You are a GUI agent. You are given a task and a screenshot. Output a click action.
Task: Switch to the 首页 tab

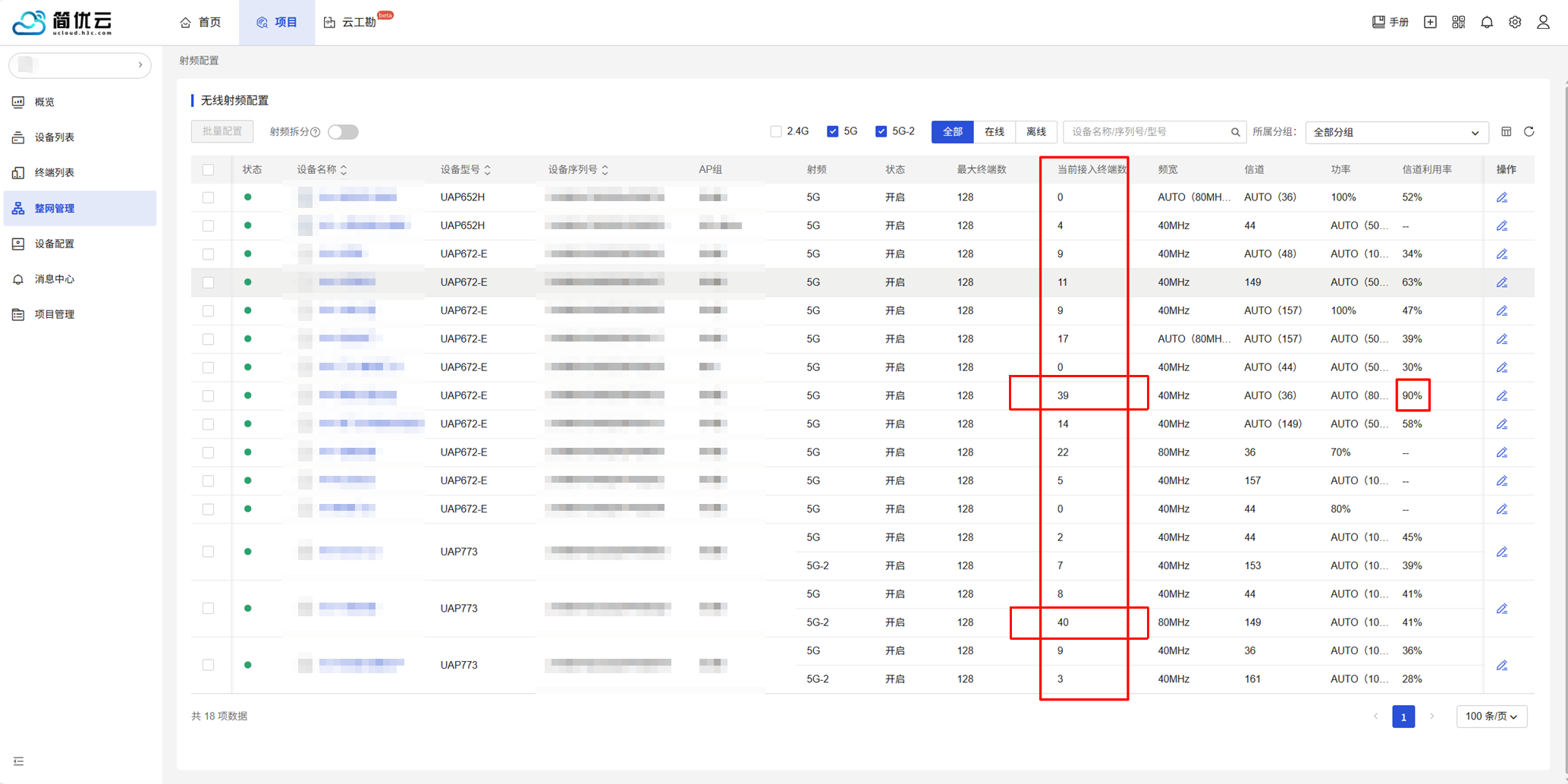(201, 22)
